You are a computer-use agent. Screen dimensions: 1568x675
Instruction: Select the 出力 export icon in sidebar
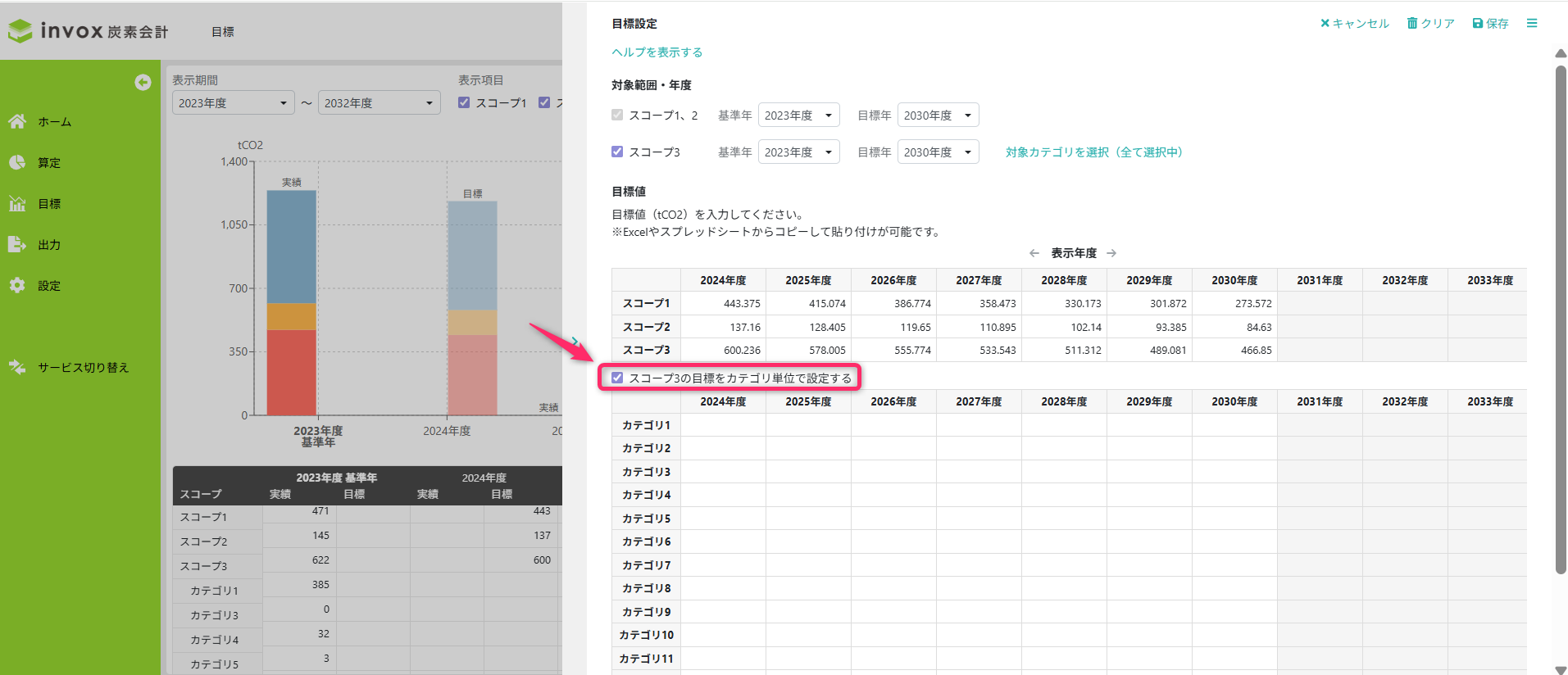point(17,244)
